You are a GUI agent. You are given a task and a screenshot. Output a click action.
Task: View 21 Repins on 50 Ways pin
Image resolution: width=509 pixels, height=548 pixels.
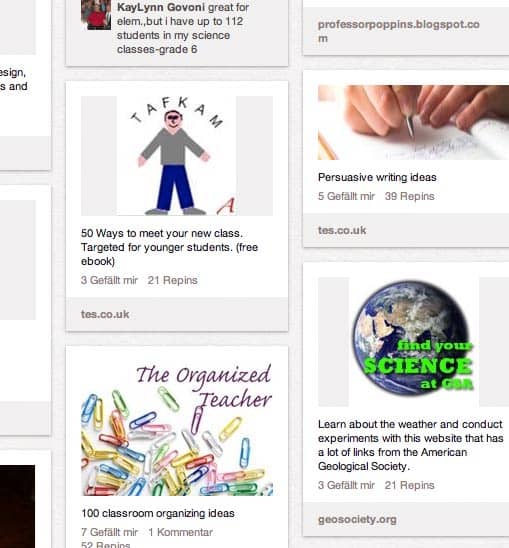tap(172, 280)
